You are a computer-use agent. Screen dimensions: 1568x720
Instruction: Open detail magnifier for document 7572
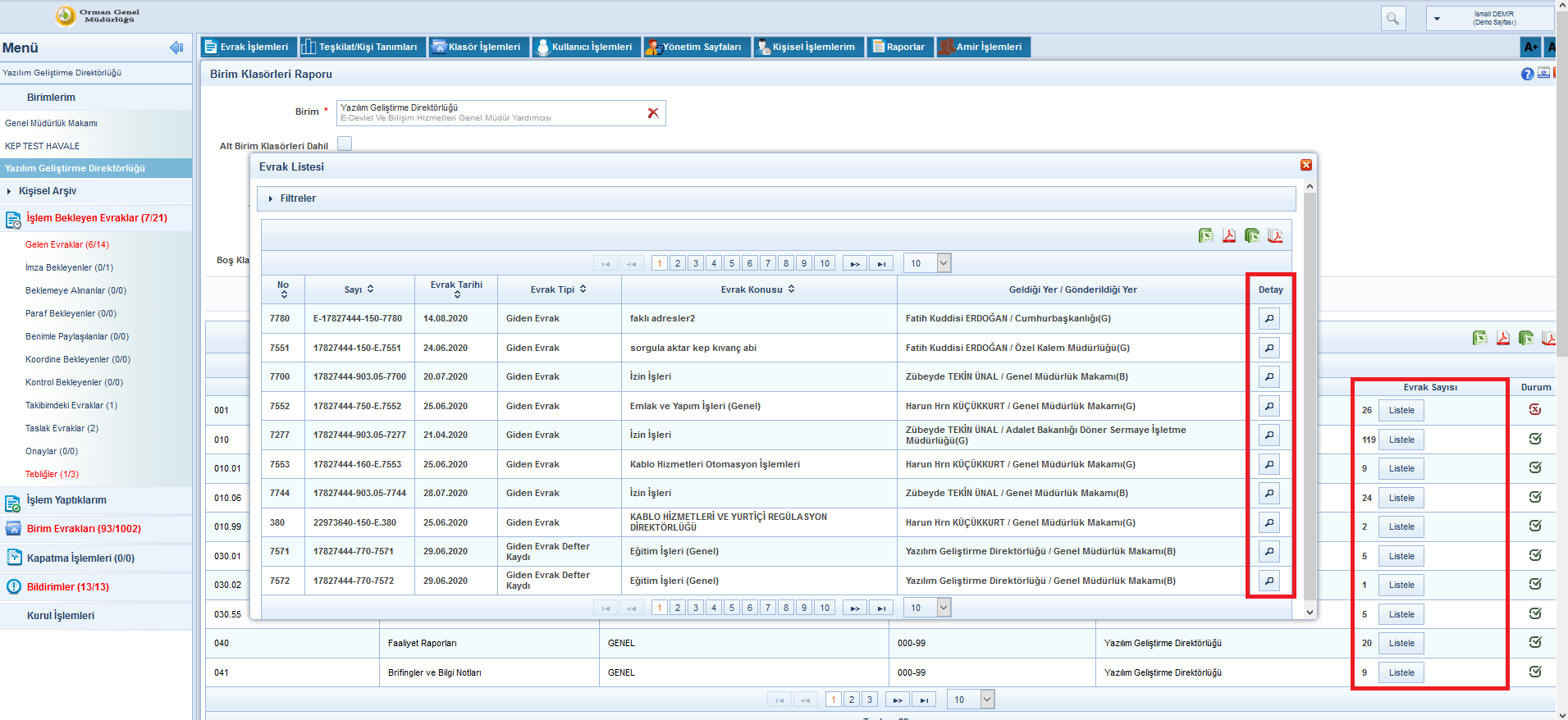(x=1269, y=581)
